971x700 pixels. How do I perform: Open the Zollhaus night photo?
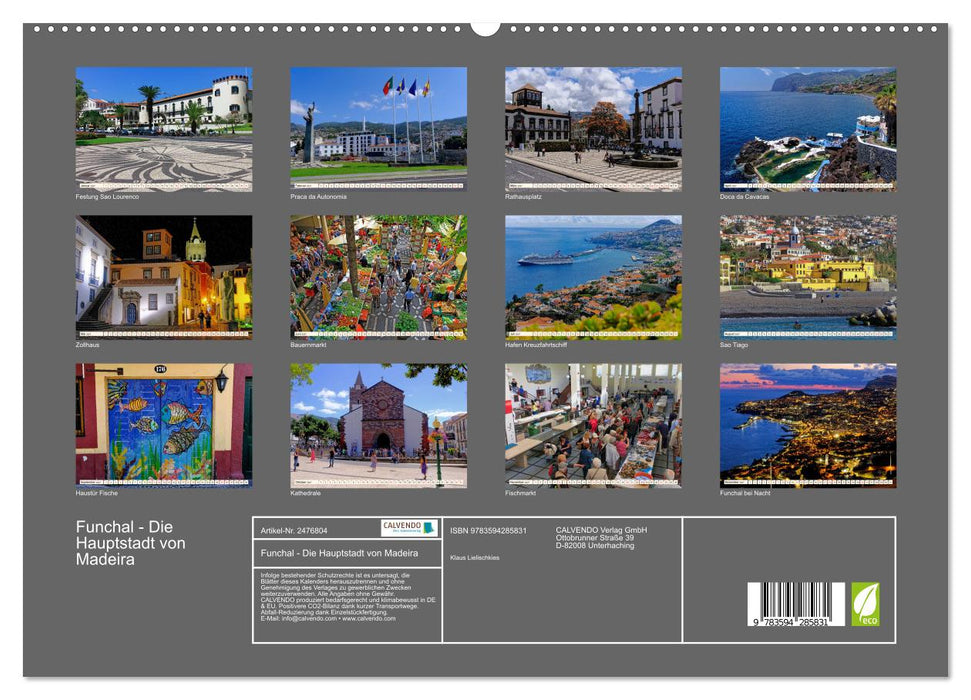point(163,278)
